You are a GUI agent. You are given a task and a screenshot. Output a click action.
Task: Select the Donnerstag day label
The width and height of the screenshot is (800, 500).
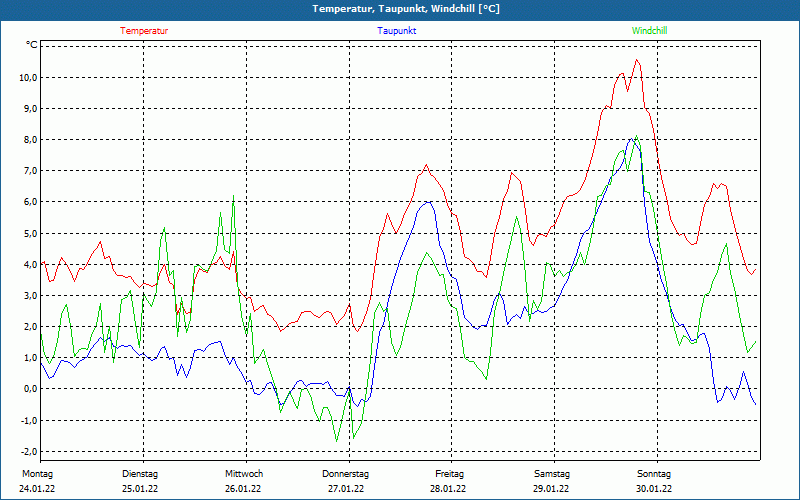point(346,474)
